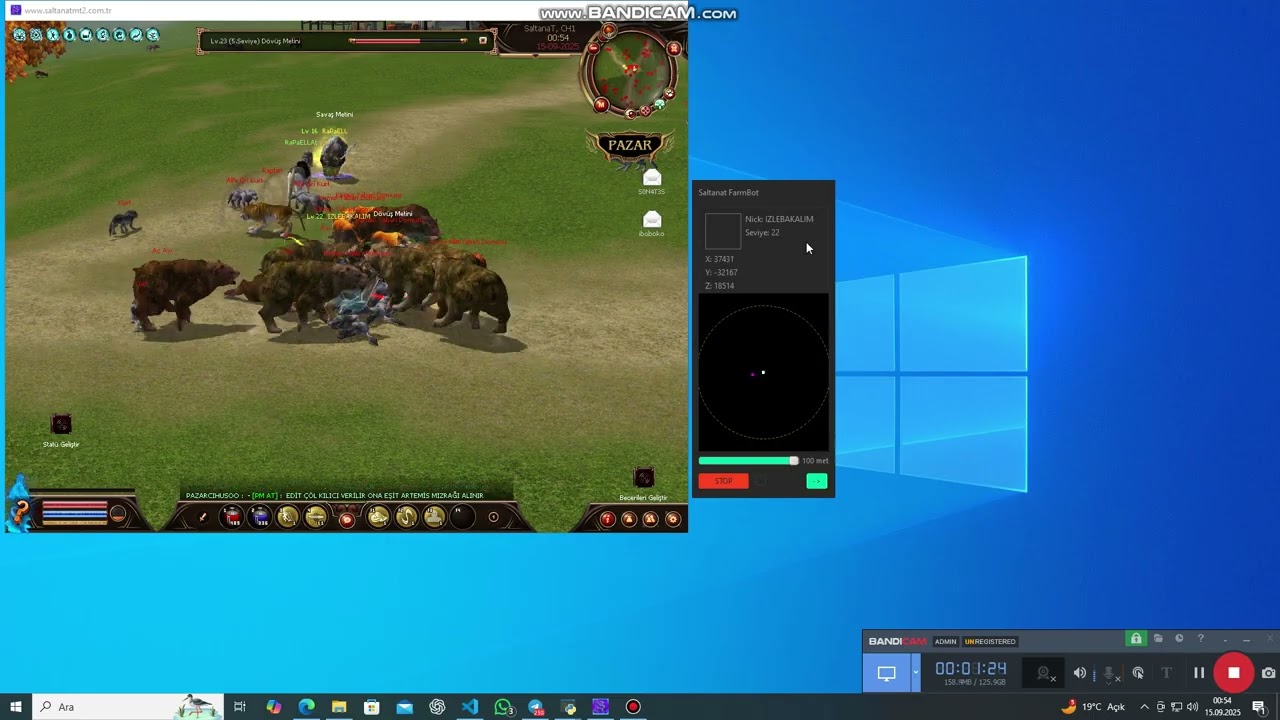Open Microsoft Edge from taskbar
This screenshot has height=720, width=1280.
click(307, 707)
